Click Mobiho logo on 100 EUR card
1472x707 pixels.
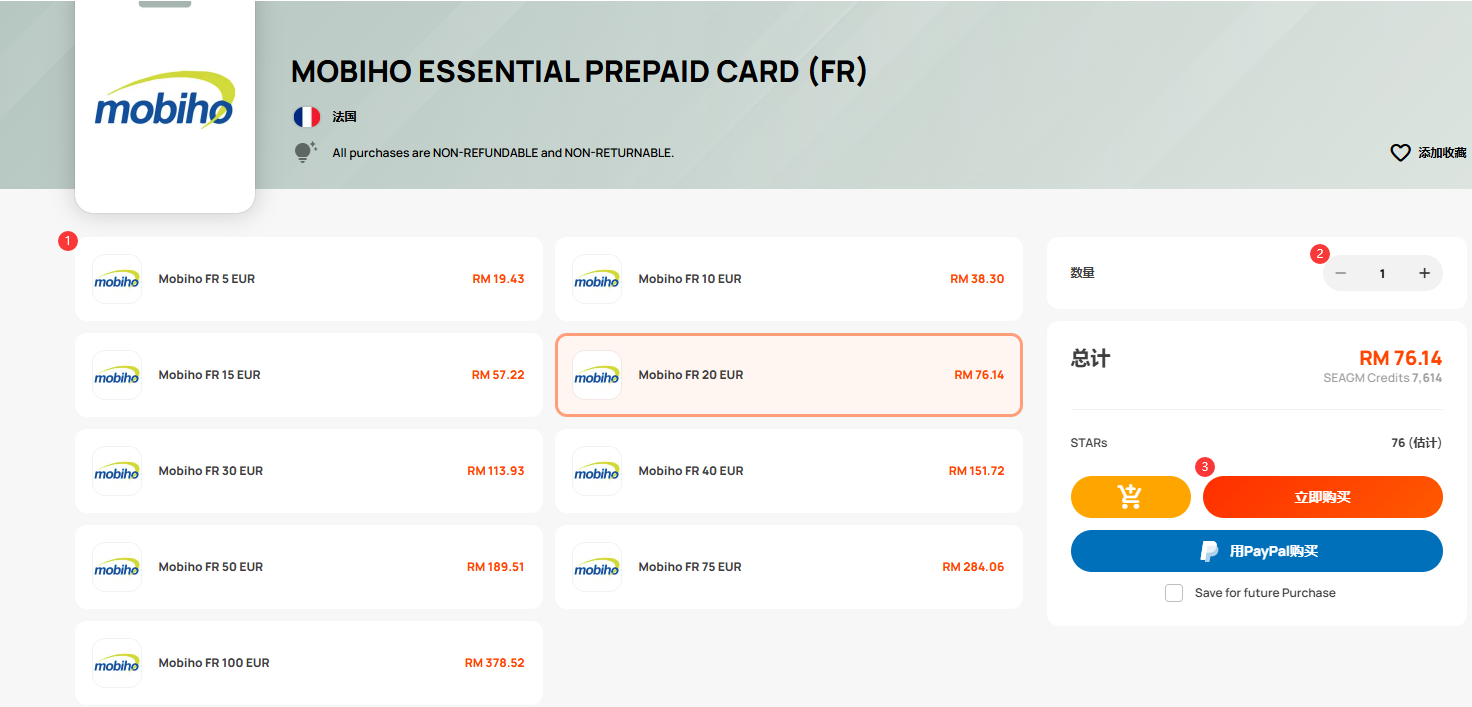(117, 663)
